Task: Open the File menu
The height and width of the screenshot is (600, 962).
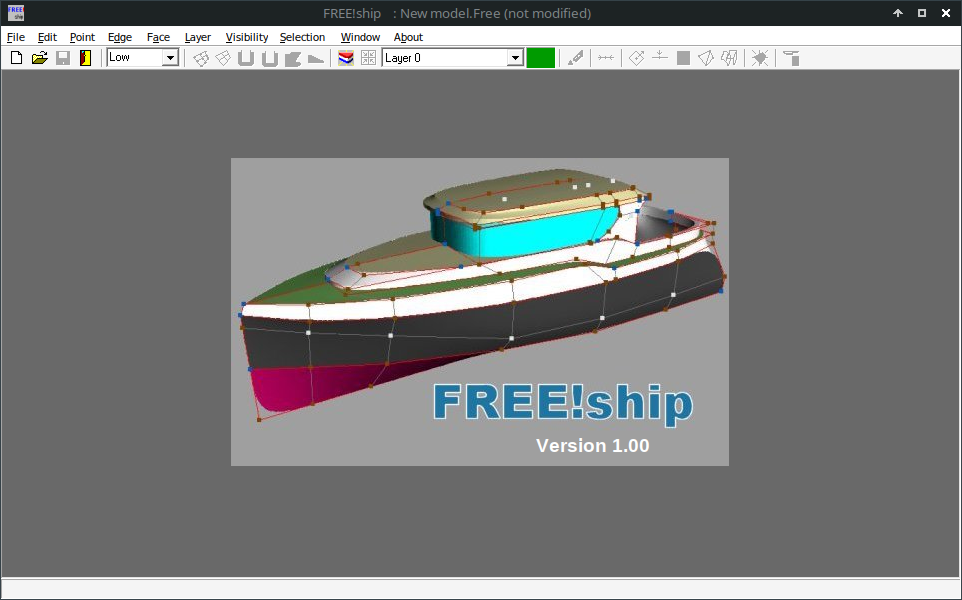Action: (16, 37)
